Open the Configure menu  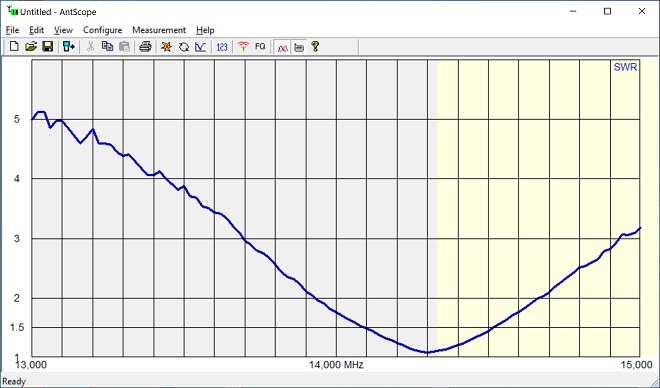tap(102, 30)
